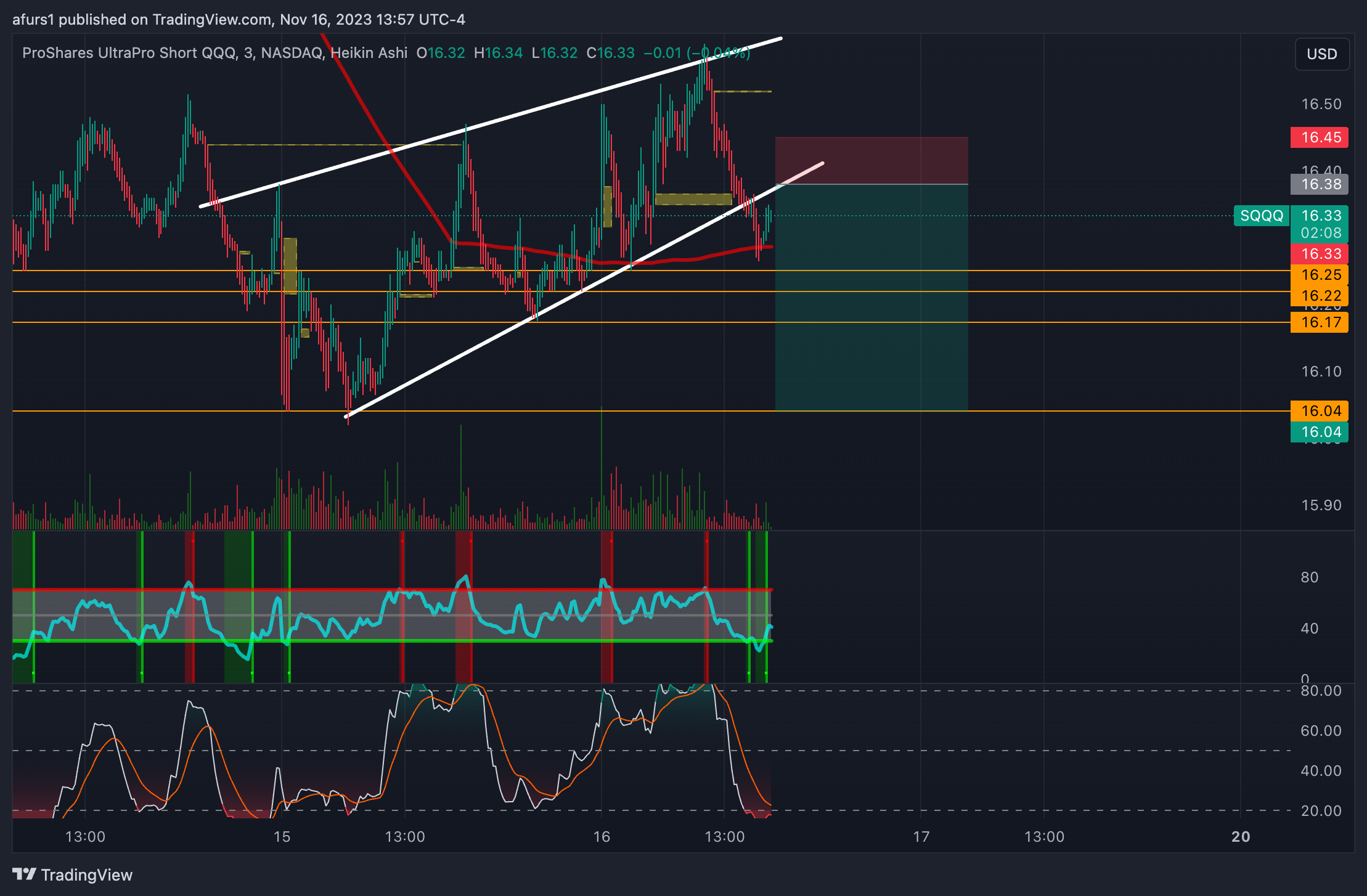Click the 60.00 stochastic scale value

1321,731
